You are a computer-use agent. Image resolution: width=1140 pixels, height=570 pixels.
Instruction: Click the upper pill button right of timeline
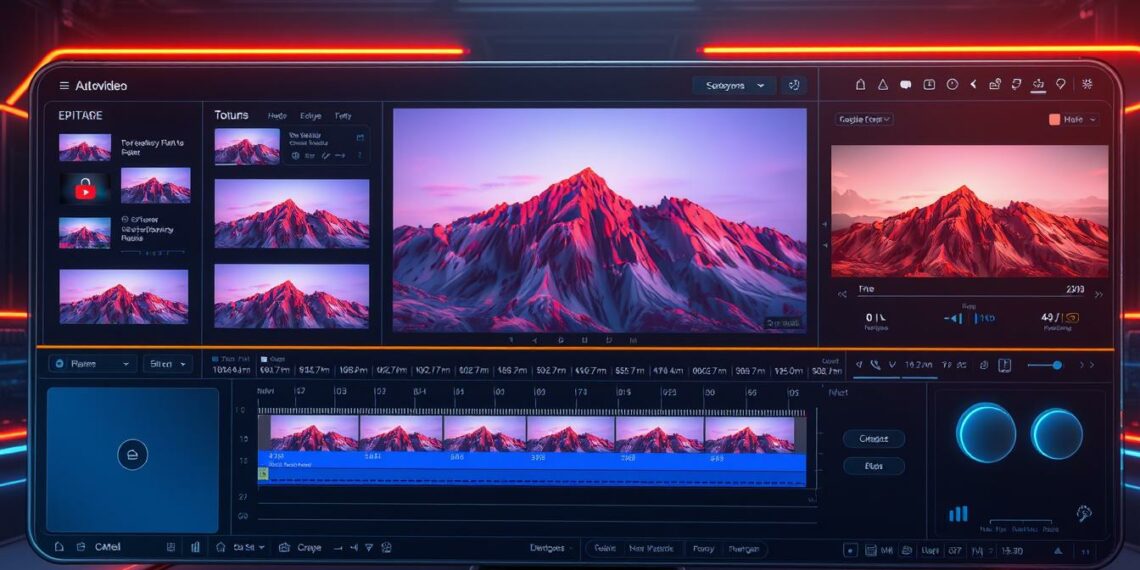pos(873,439)
